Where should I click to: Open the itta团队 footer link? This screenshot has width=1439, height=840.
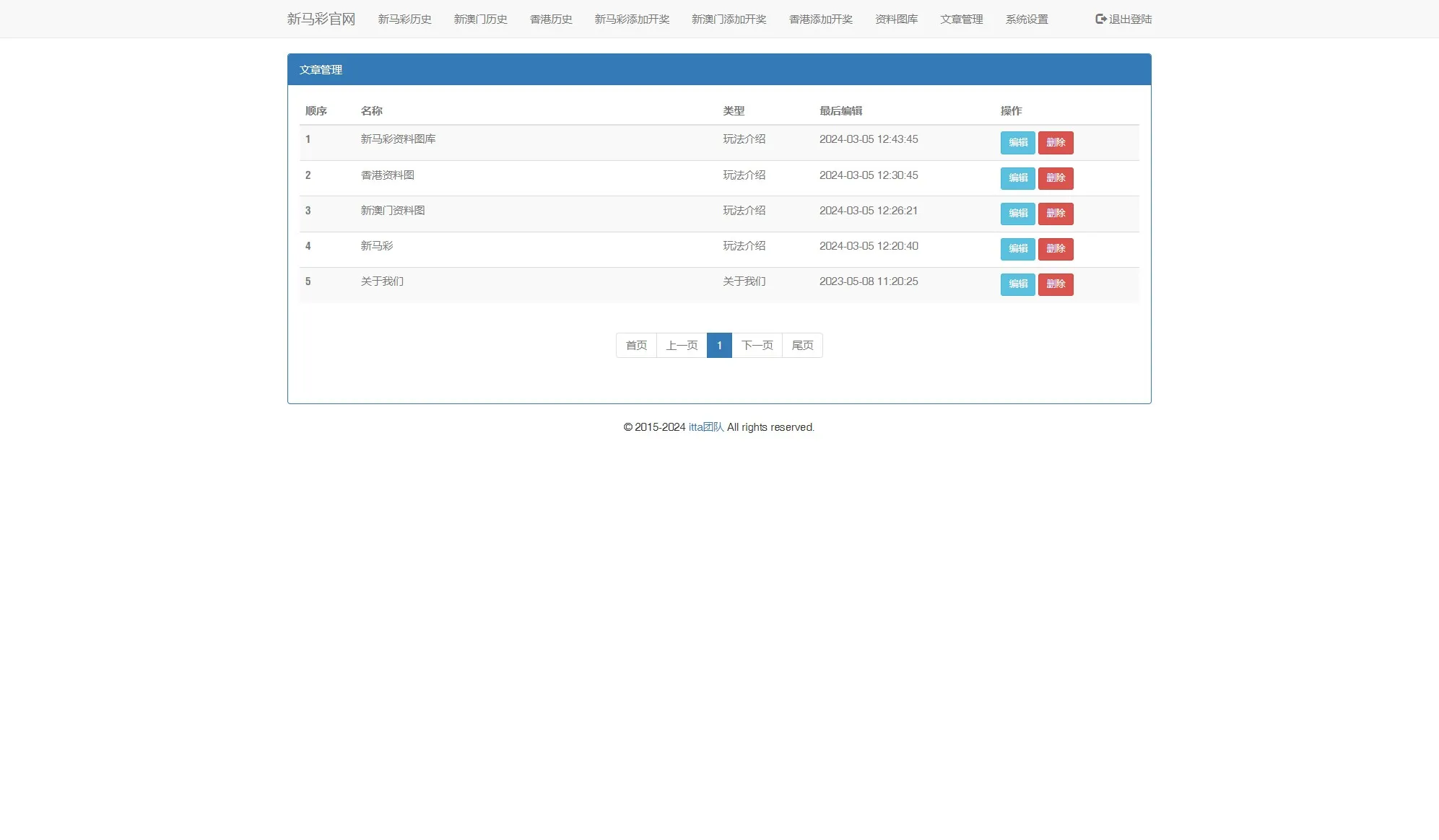(705, 426)
